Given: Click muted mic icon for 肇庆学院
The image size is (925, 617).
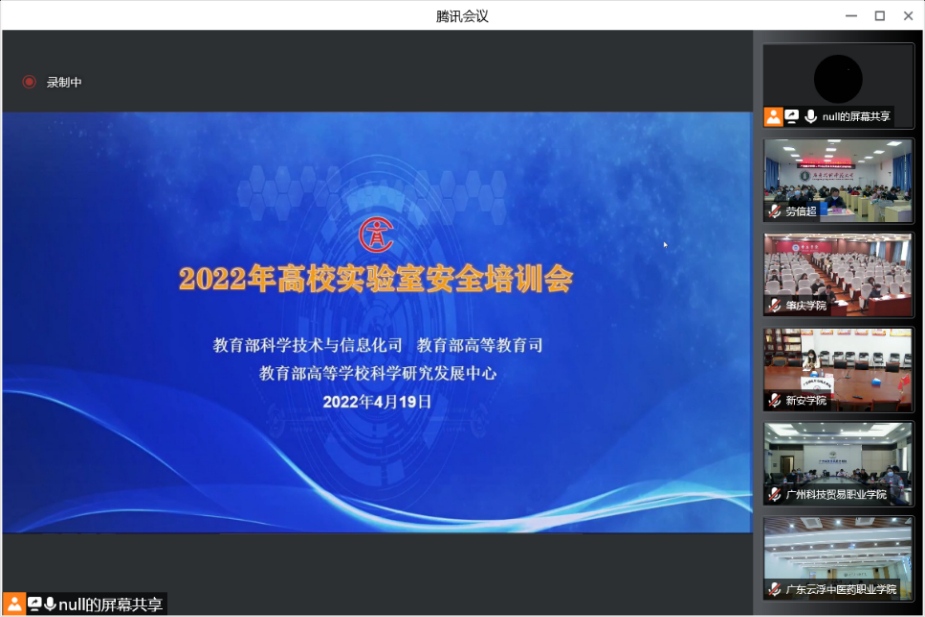Looking at the screenshot, I should pyautogui.click(x=774, y=305).
